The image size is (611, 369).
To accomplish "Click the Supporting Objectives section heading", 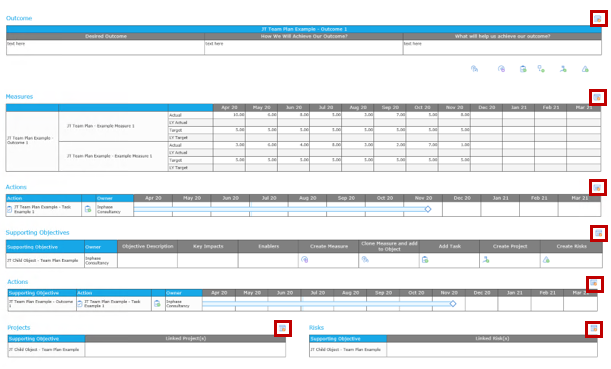I will tap(37, 233).
